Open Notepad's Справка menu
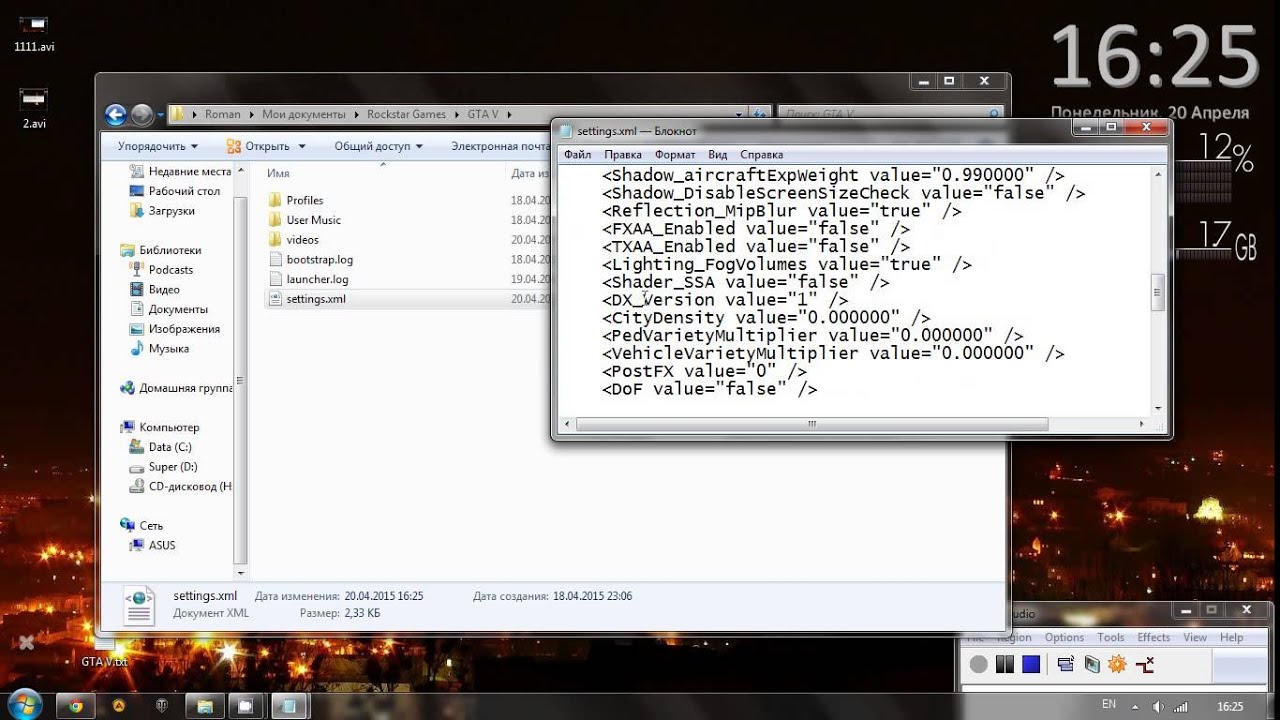This screenshot has height=720, width=1280. click(761, 155)
